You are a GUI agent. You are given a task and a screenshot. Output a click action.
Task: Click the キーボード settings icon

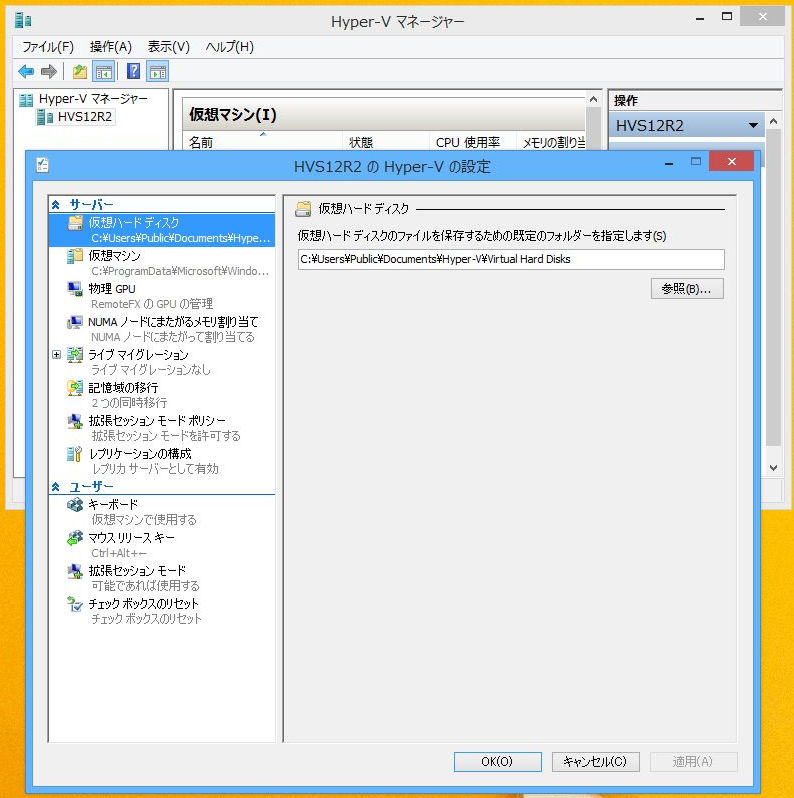(x=75, y=504)
